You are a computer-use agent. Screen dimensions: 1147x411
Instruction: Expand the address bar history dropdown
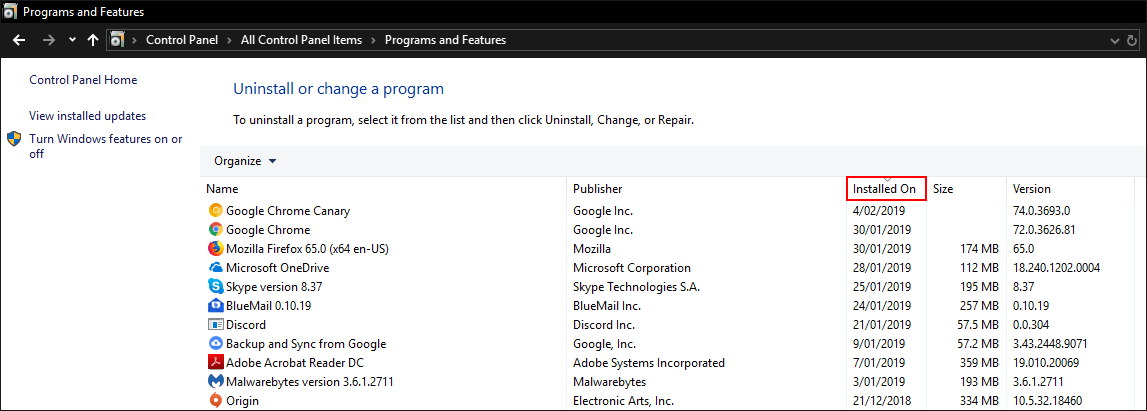tap(1114, 40)
